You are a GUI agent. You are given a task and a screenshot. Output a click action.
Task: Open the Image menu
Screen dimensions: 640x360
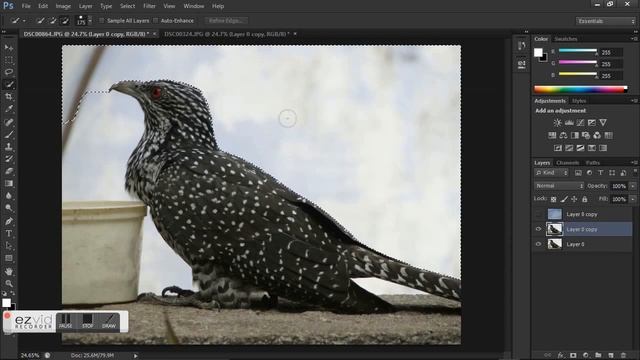tap(63, 6)
